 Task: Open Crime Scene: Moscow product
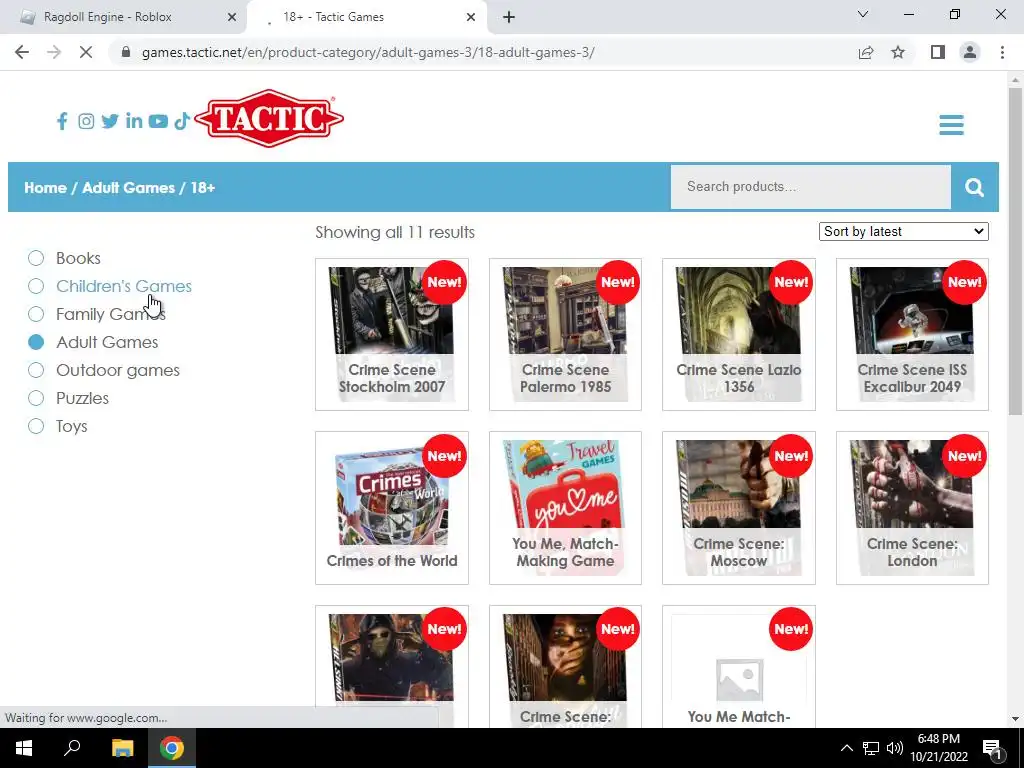point(739,508)
